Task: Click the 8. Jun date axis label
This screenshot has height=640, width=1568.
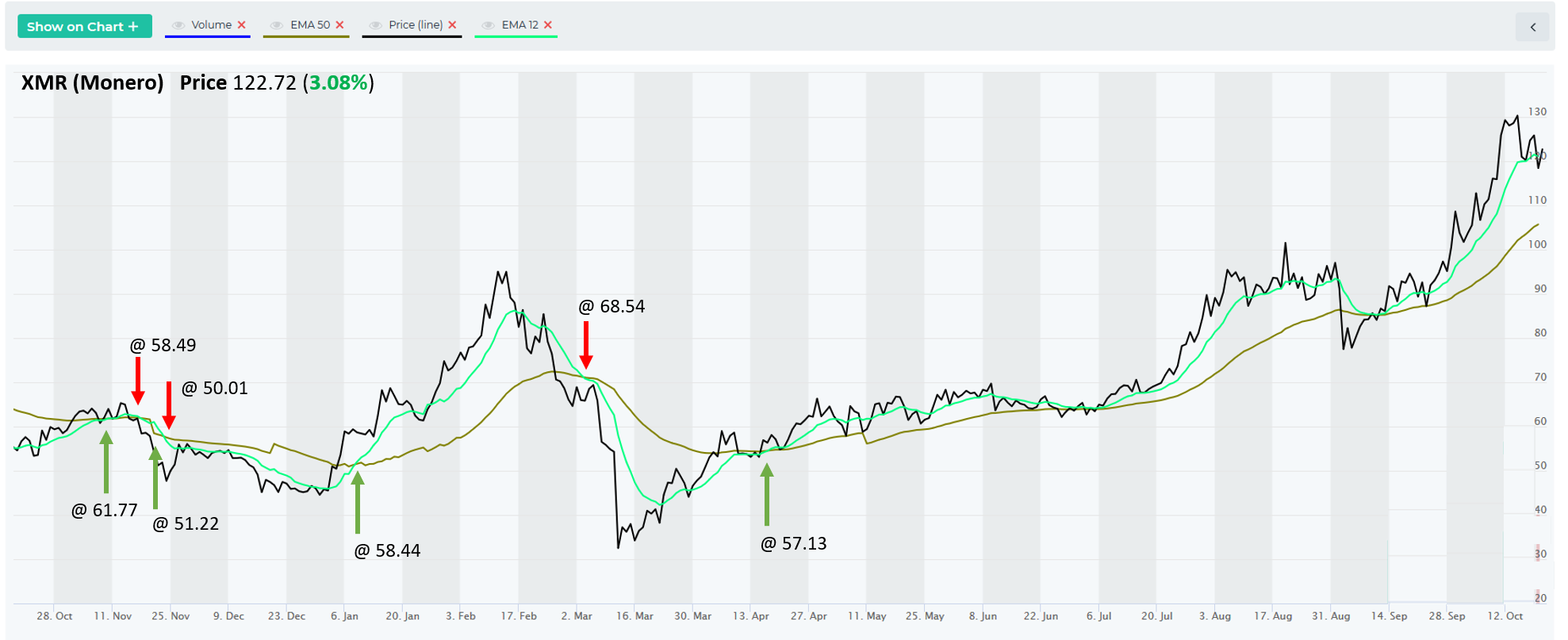Action: [983, 616]
